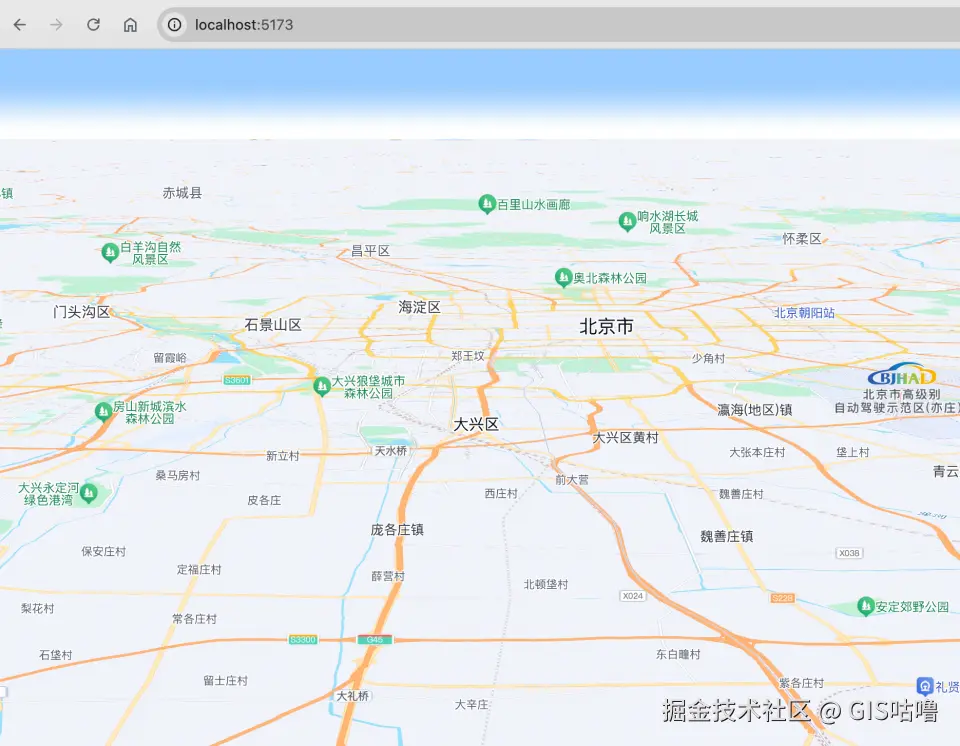
Task: Click the 大兴区黄村 label
Action: coord(625,437)
